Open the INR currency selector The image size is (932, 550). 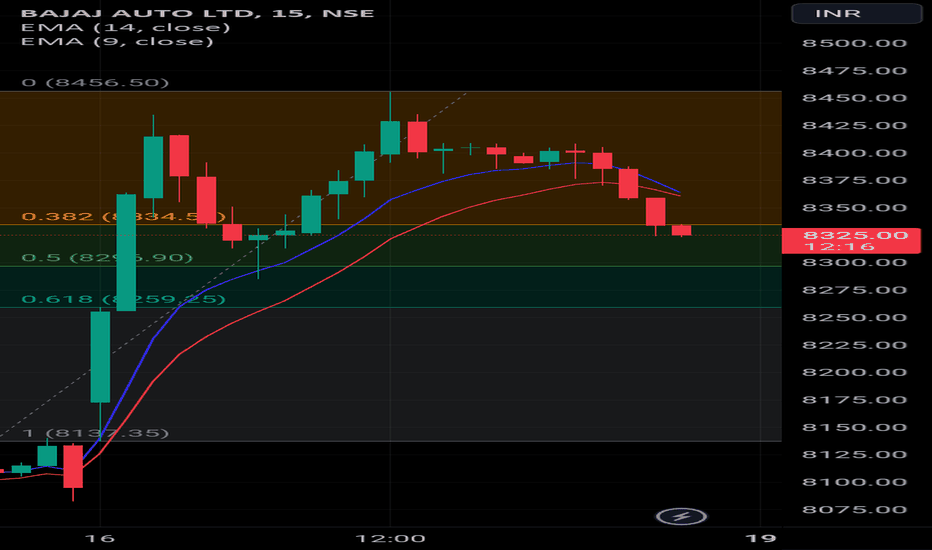[x=857, y=13]
